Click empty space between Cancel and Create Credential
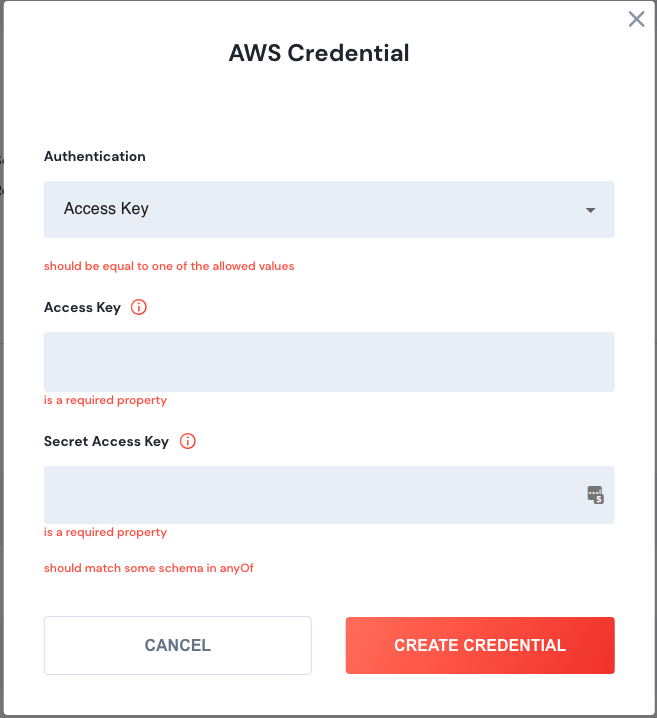The height and width of the screenshot is (718, 657). tap(329, 645)
